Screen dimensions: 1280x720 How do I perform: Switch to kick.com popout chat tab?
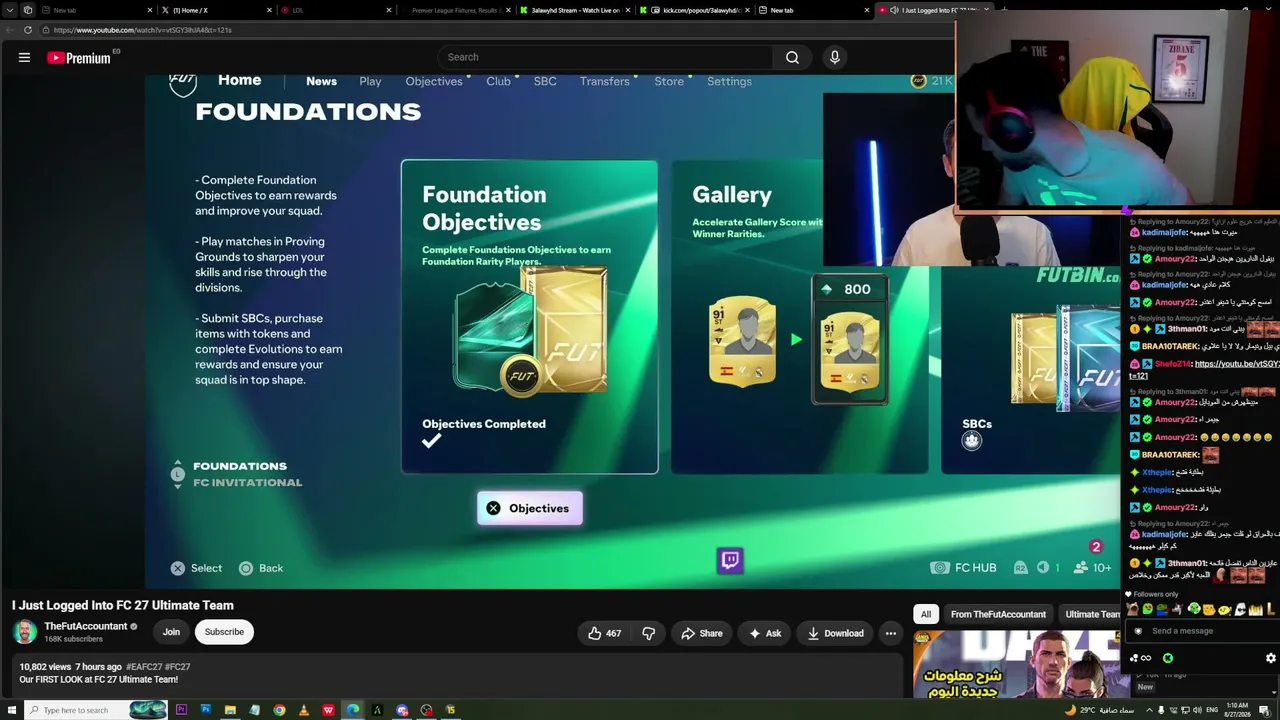tap(697, 10)
